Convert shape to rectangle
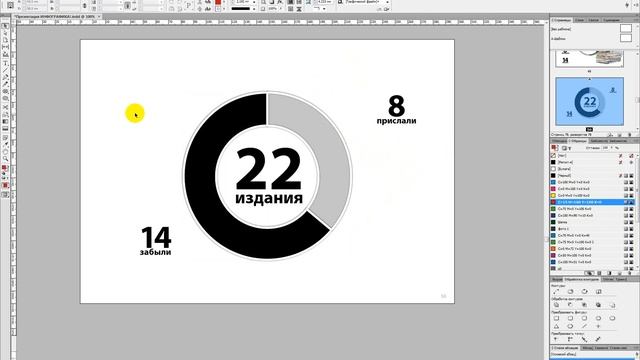640x360 pixels. [x=556, y=318]
